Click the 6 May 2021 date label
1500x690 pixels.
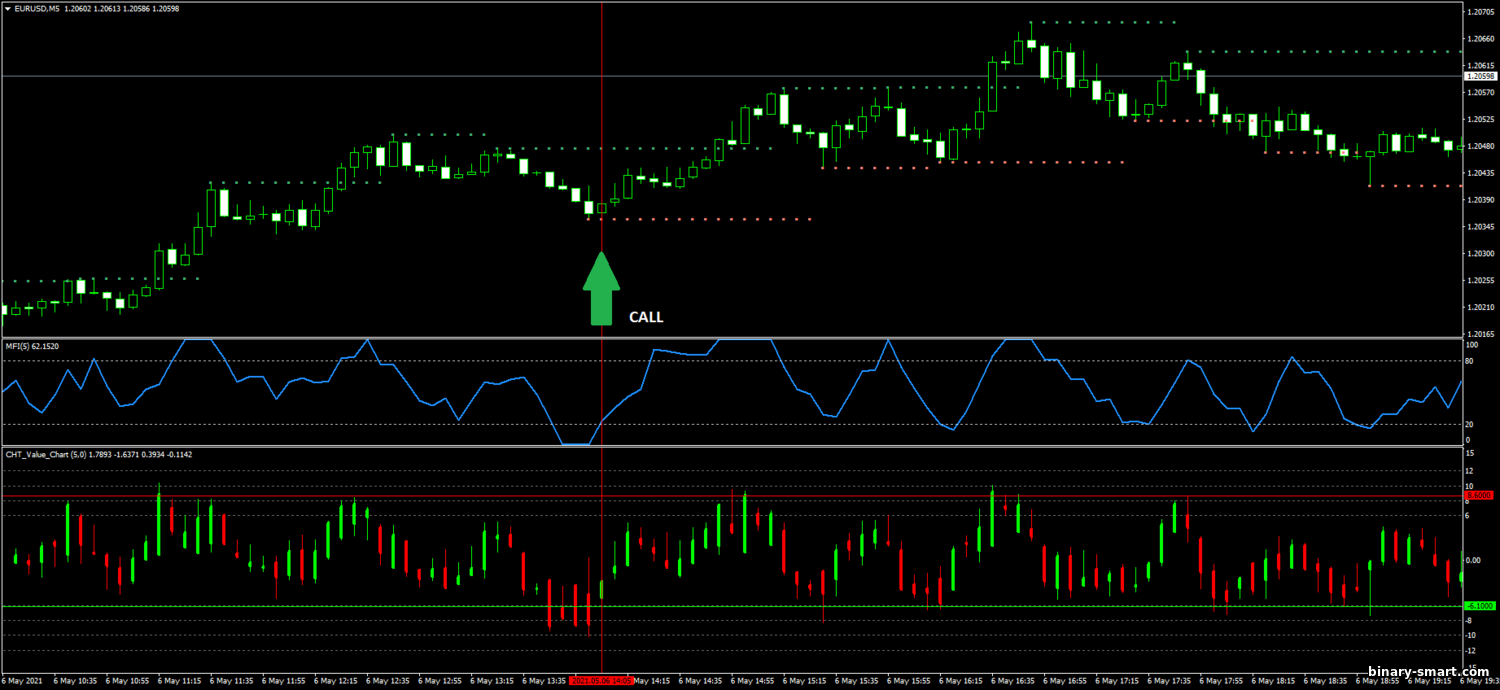pyautogui.click(x=23, y=681)
